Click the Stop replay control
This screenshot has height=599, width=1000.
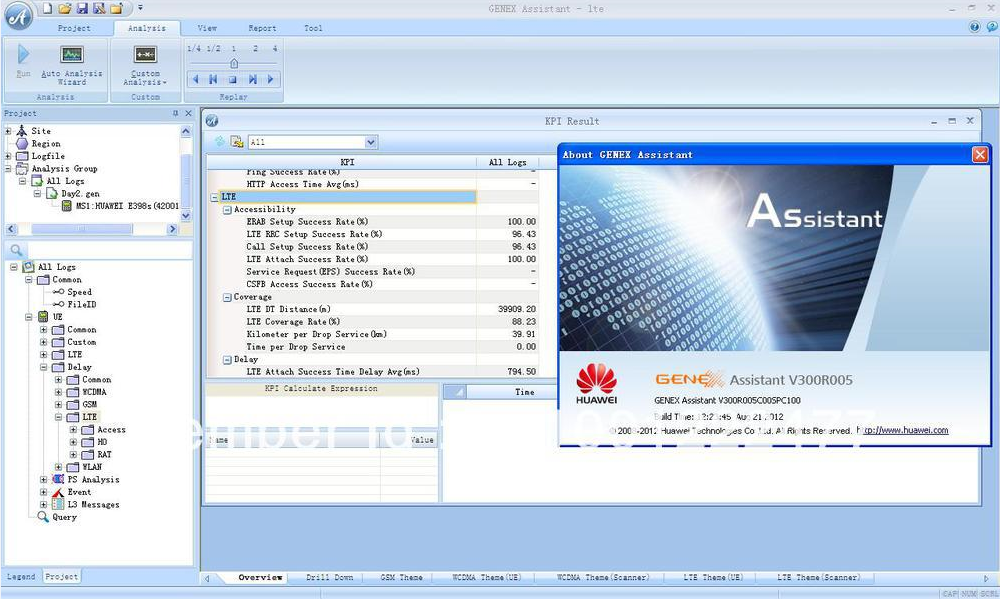click(232, 80)
